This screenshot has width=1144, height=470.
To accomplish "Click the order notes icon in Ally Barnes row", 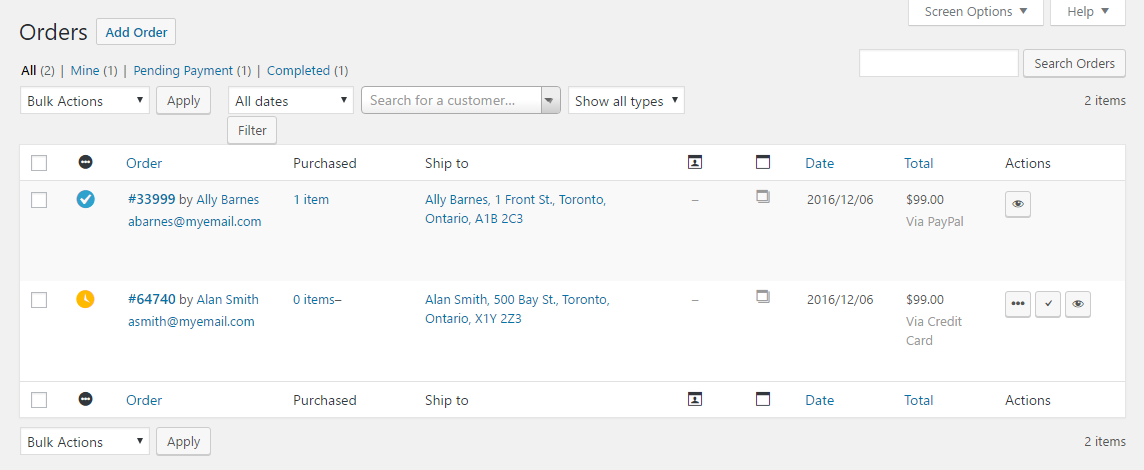I will [x=763, y=198].
